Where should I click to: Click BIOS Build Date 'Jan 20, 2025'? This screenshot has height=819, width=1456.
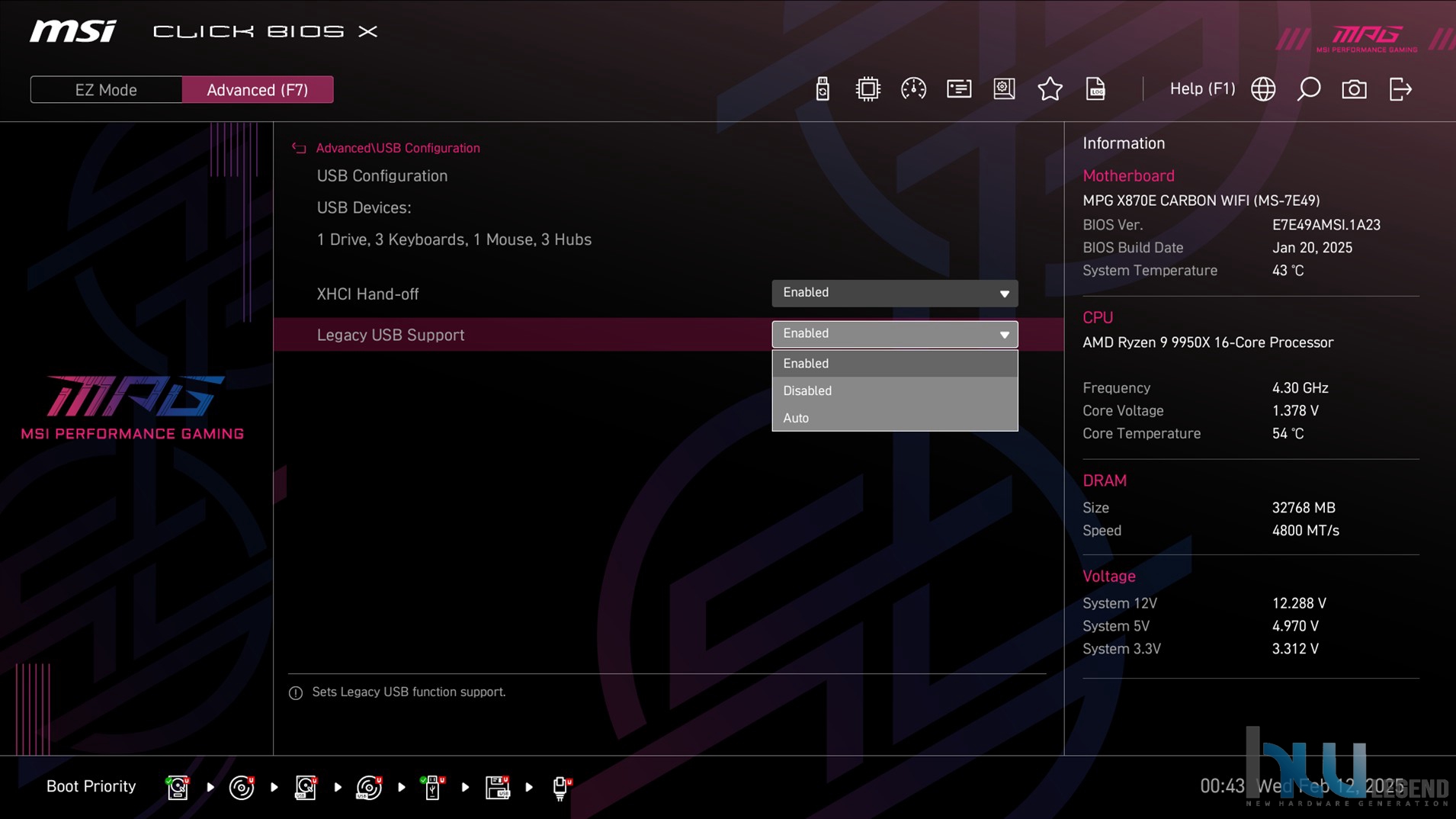pos(1311,248)
